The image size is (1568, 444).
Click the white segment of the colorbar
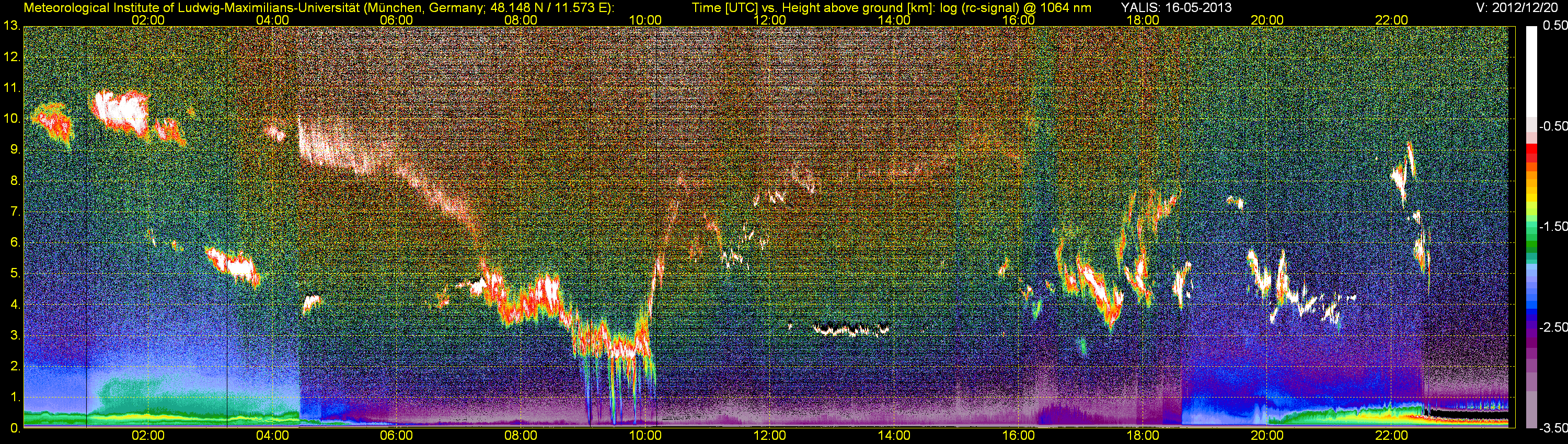[1531, 72]
